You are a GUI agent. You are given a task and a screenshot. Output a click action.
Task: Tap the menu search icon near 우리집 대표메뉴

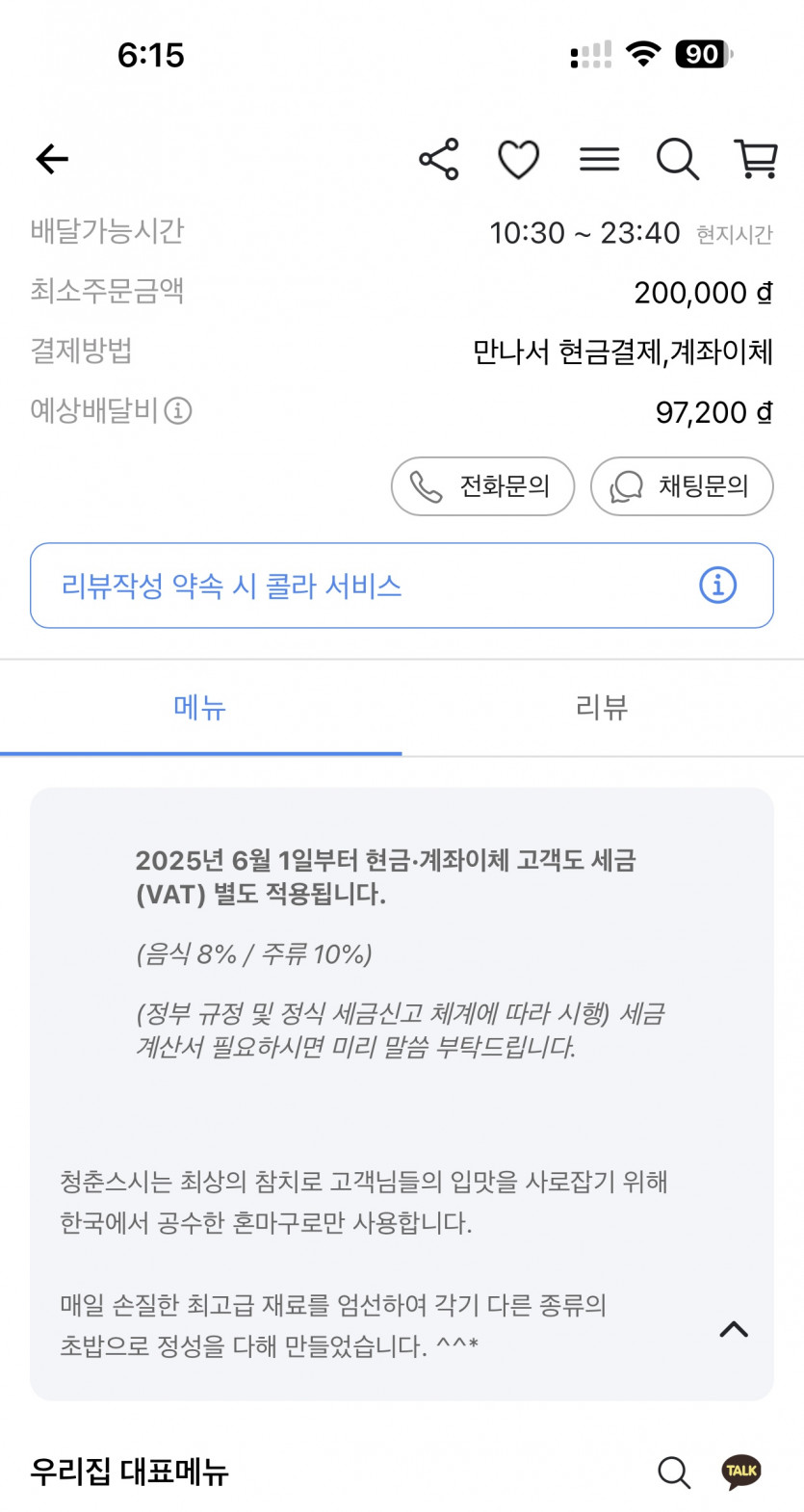[x=674, y=1472]
